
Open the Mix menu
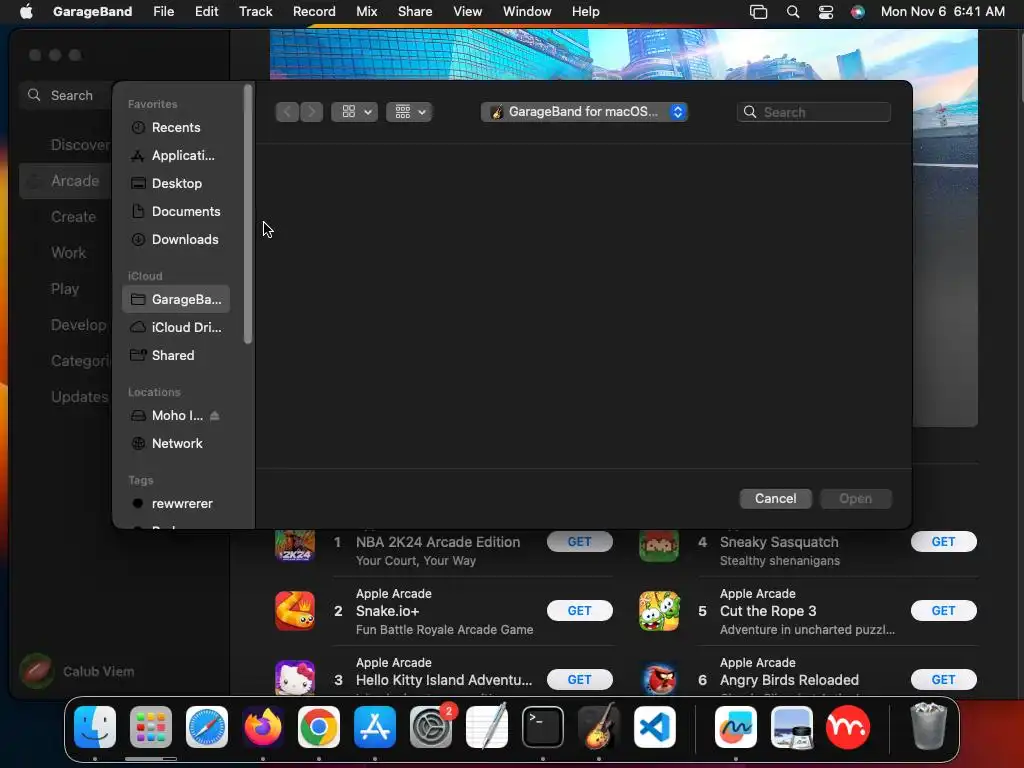[x=366, y=11]
